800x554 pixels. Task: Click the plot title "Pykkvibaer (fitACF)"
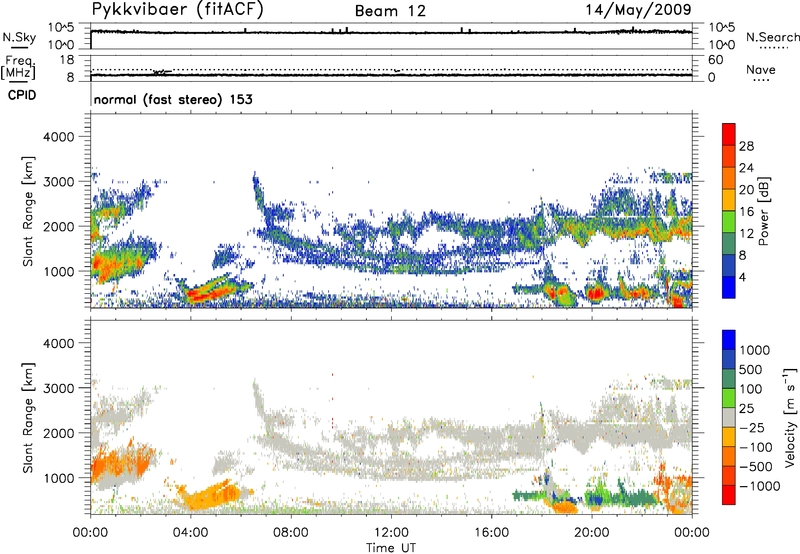click(178, 10)
